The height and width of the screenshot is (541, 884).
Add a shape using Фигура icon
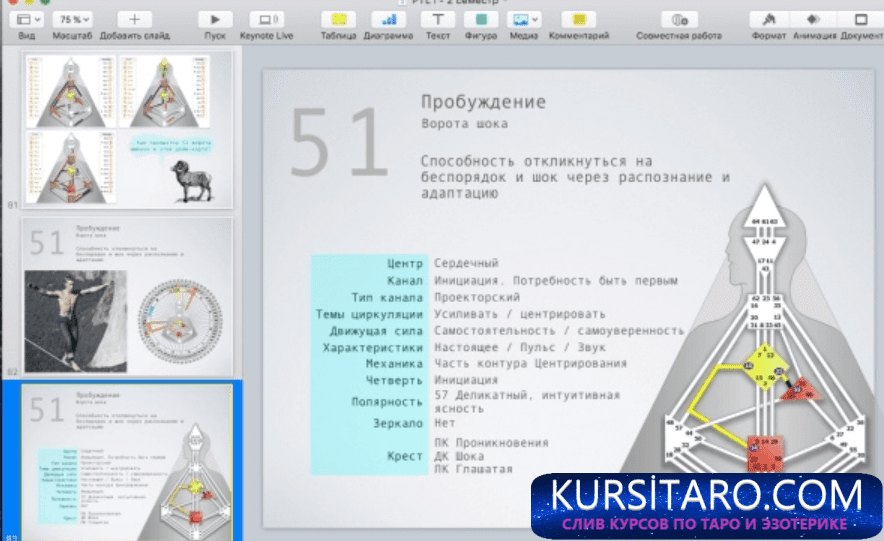point(481,19)
